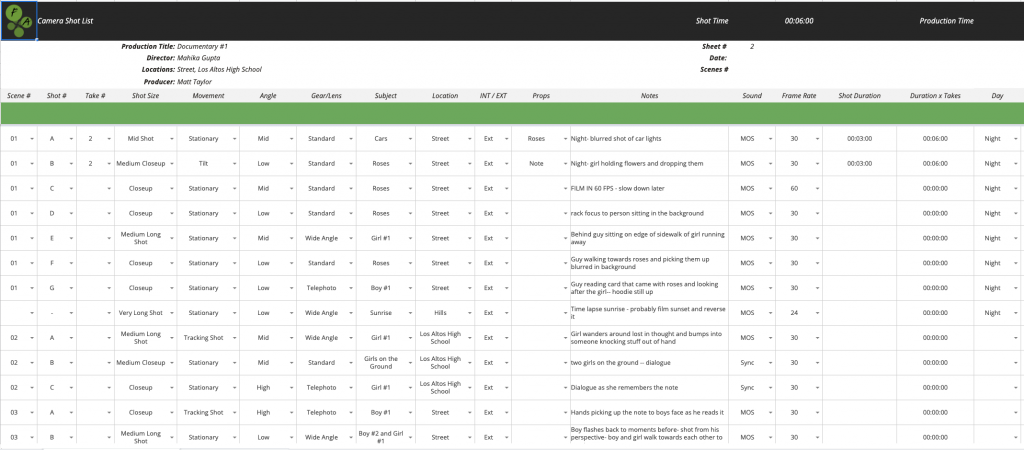Click the Production Title cell Documentary #1

(205, 47)
